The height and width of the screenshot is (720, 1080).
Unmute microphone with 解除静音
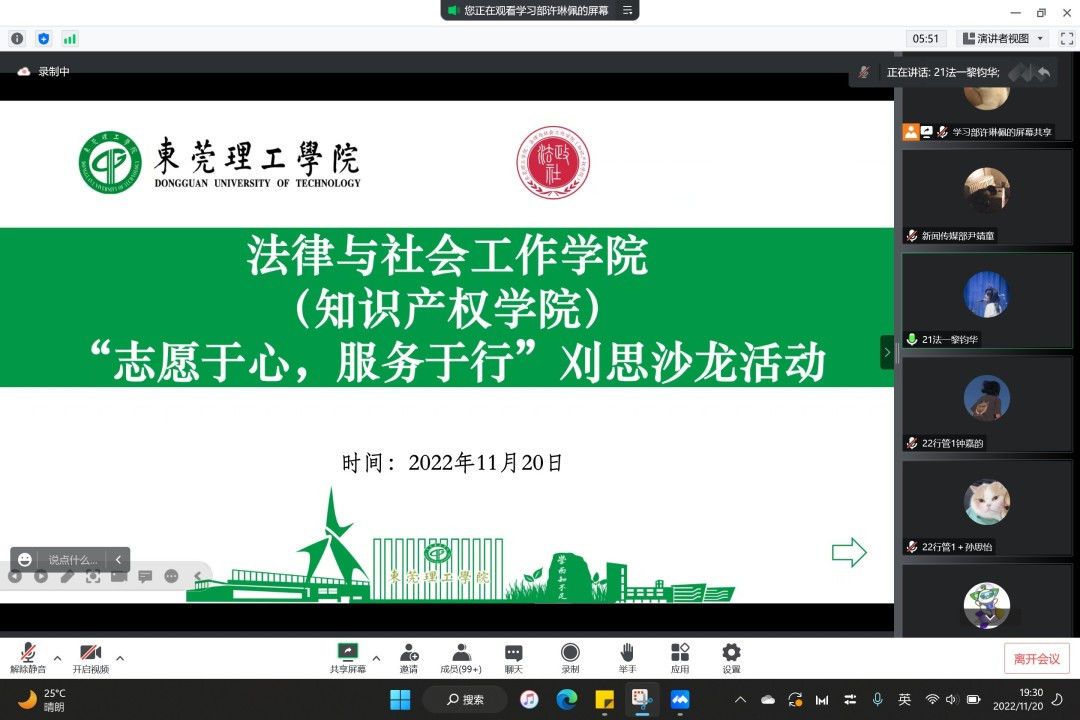[x=28, y=656]
